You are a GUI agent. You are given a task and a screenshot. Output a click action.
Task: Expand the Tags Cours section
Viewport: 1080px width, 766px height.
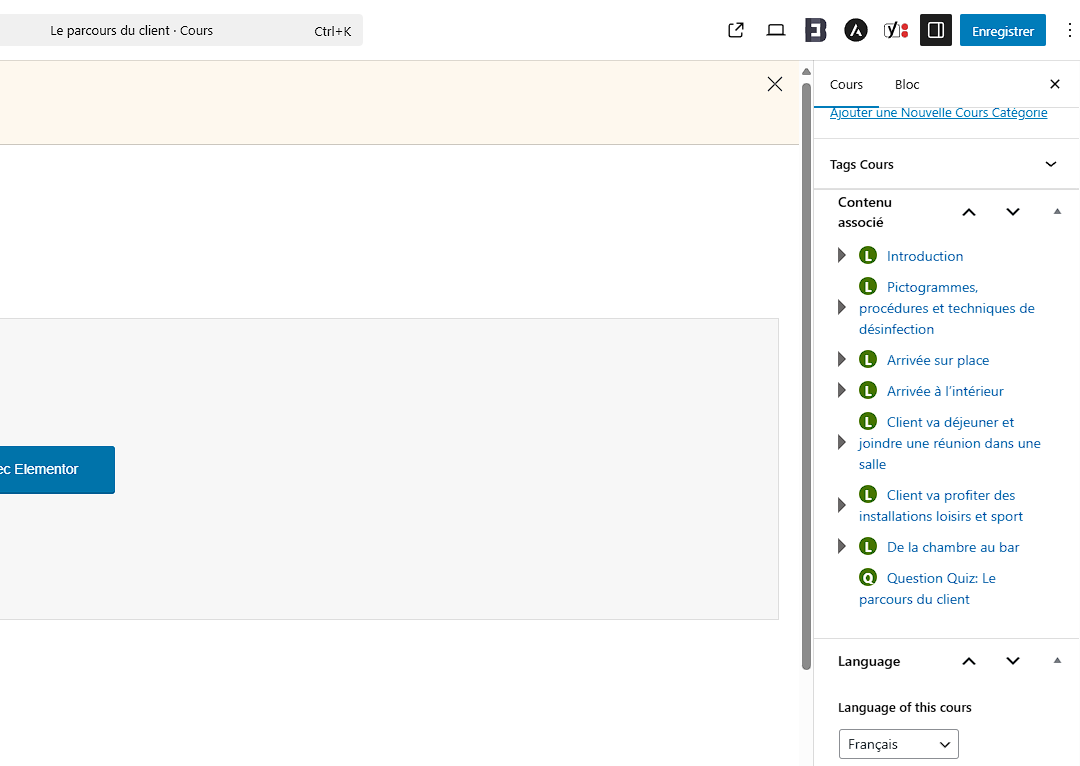pyautogui.click(x=1051, y=164)
